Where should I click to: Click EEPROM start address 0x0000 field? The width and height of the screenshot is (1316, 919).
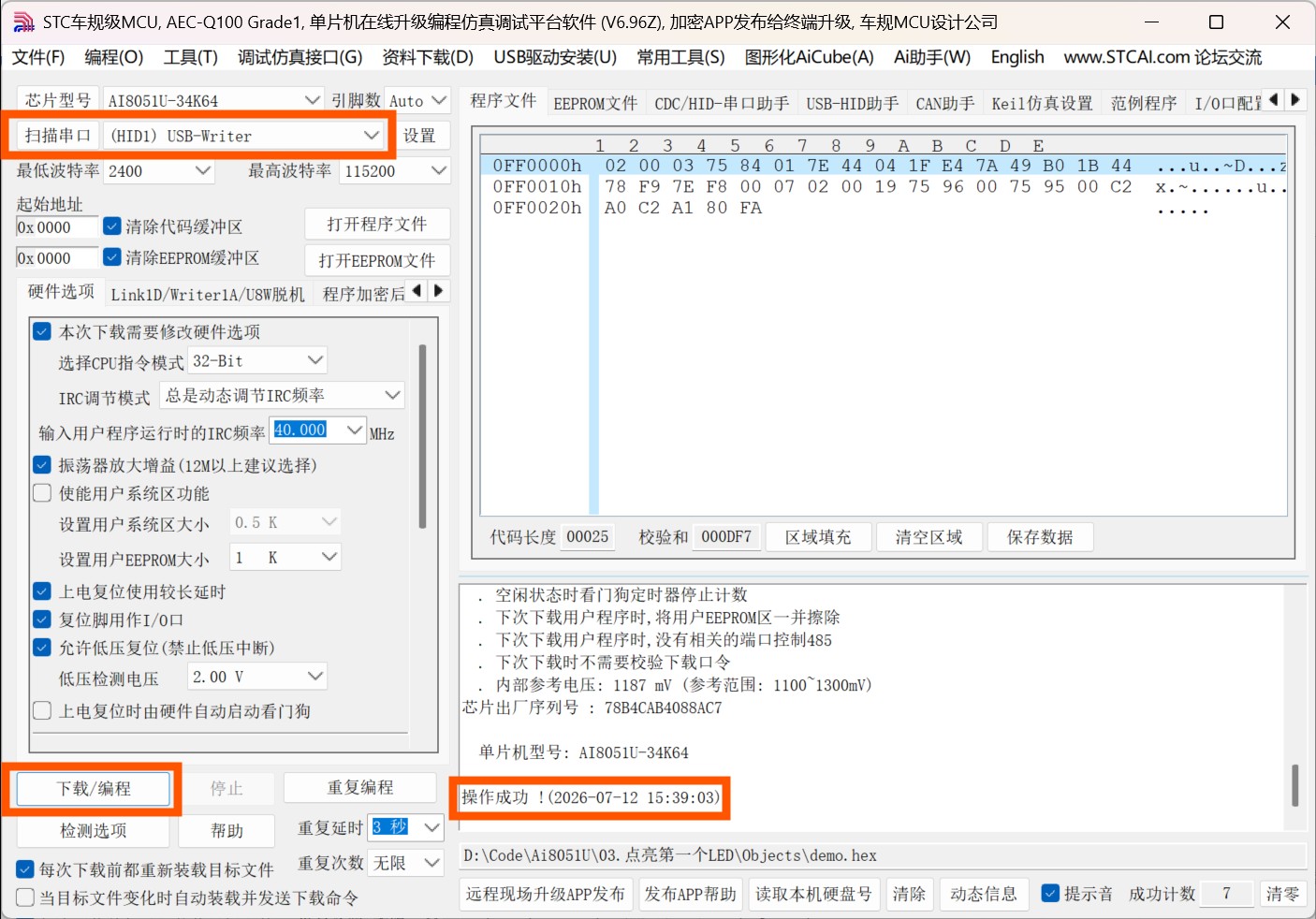(x=56, y=258)
